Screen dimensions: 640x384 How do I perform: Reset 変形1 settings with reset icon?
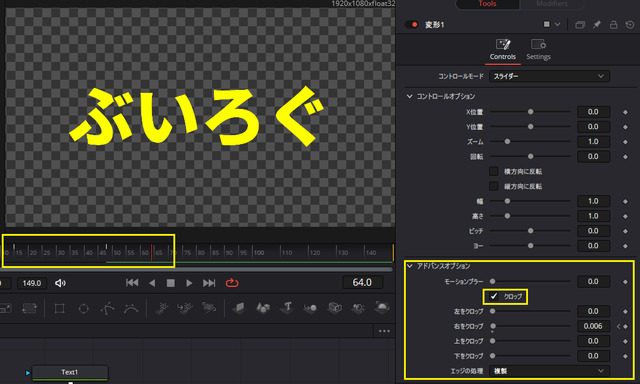[630, 25]
